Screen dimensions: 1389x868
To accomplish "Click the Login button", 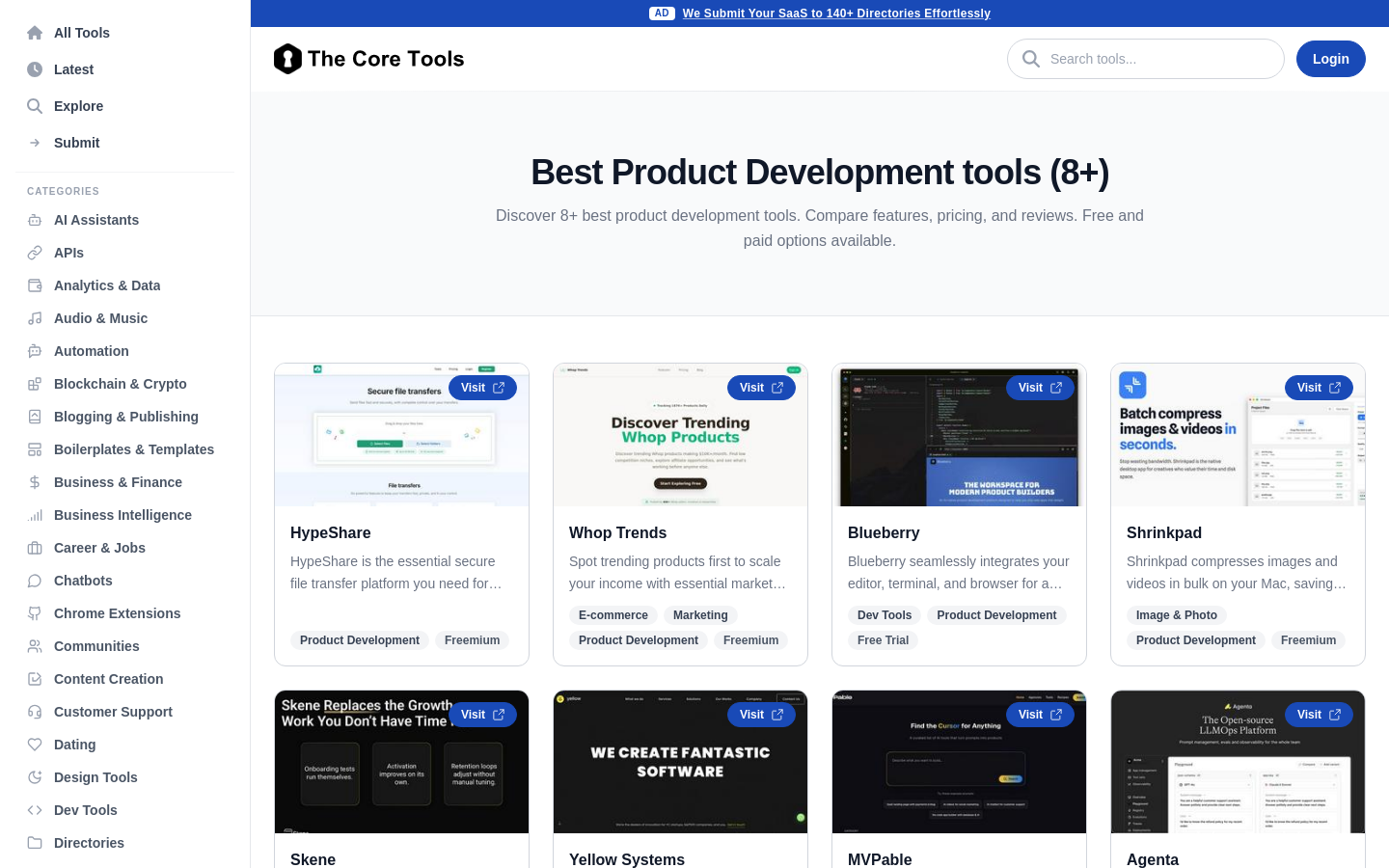I will [x=1331, y=59].
